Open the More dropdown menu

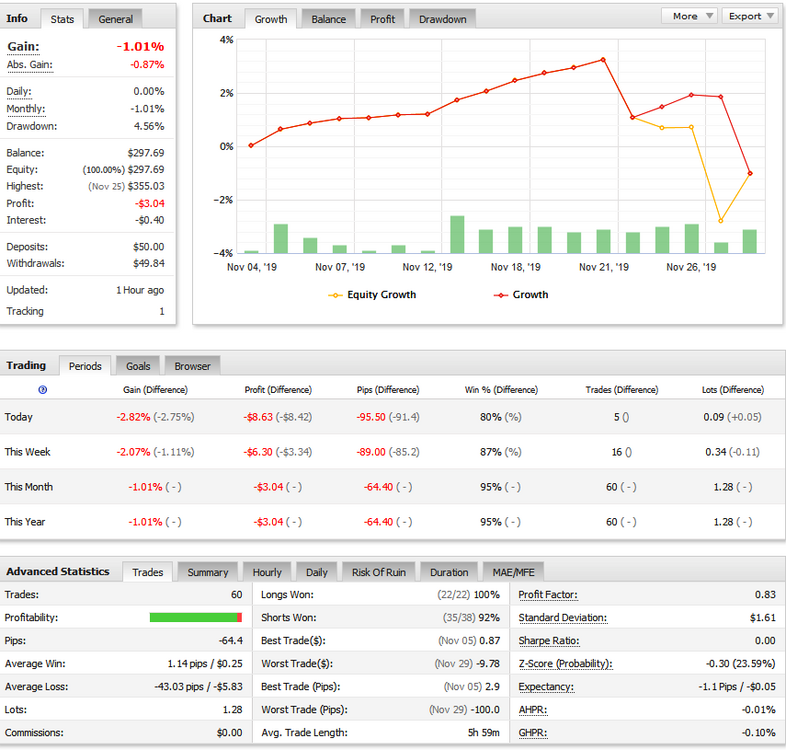pos(689,16)
